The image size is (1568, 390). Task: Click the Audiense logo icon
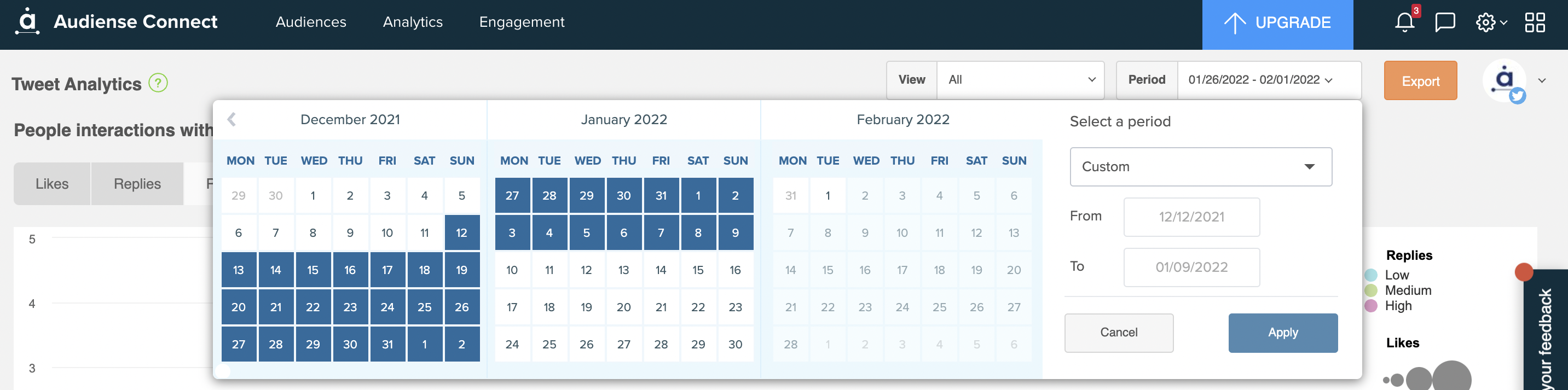(27, 21)
